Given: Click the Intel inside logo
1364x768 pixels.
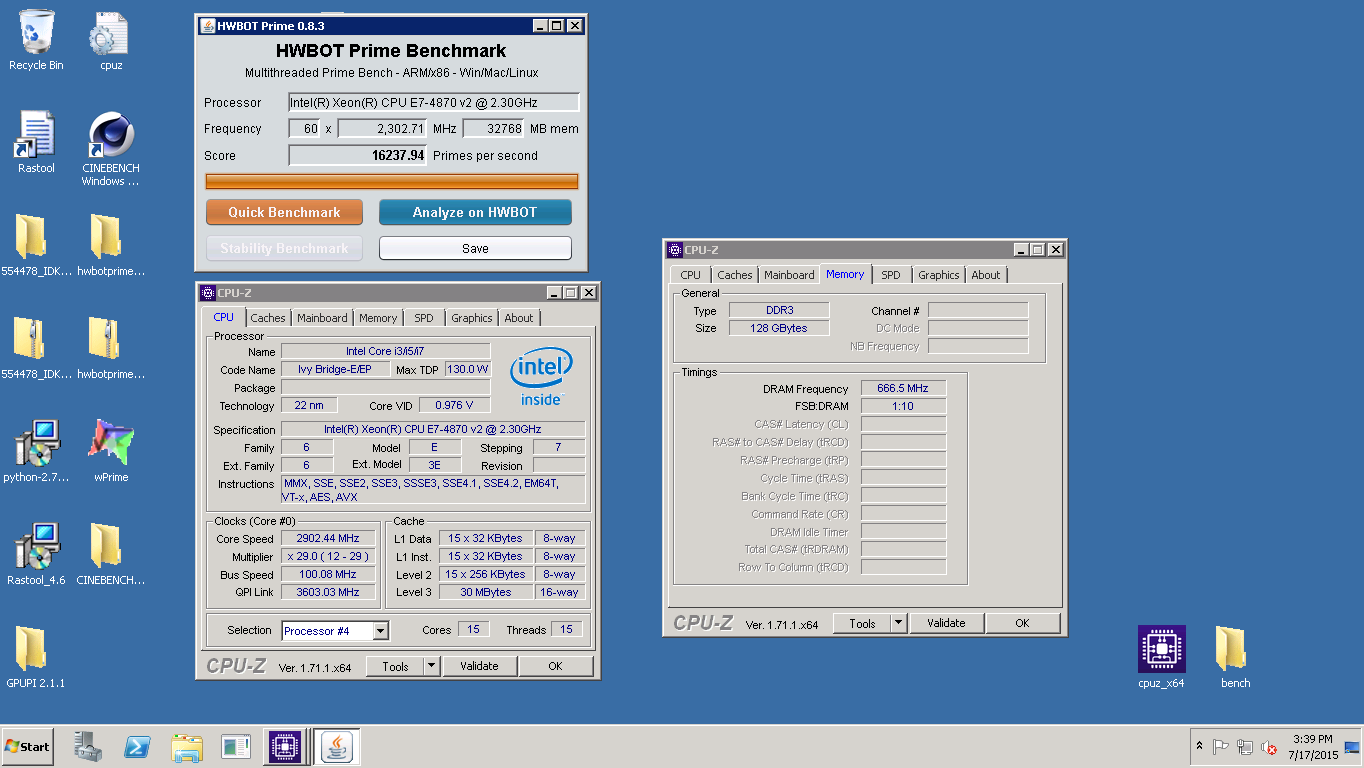Looking at the screenshot, I should pos(542,377).
